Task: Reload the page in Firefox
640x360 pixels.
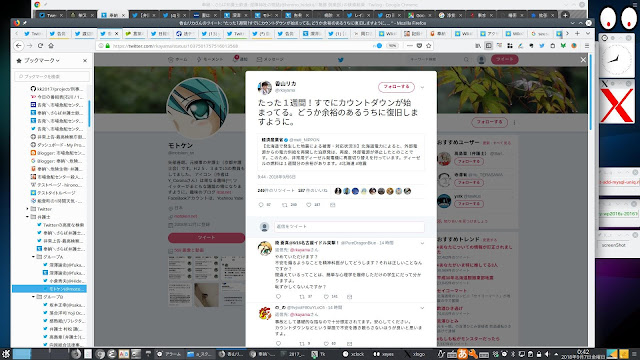Action: pos(40,46)
